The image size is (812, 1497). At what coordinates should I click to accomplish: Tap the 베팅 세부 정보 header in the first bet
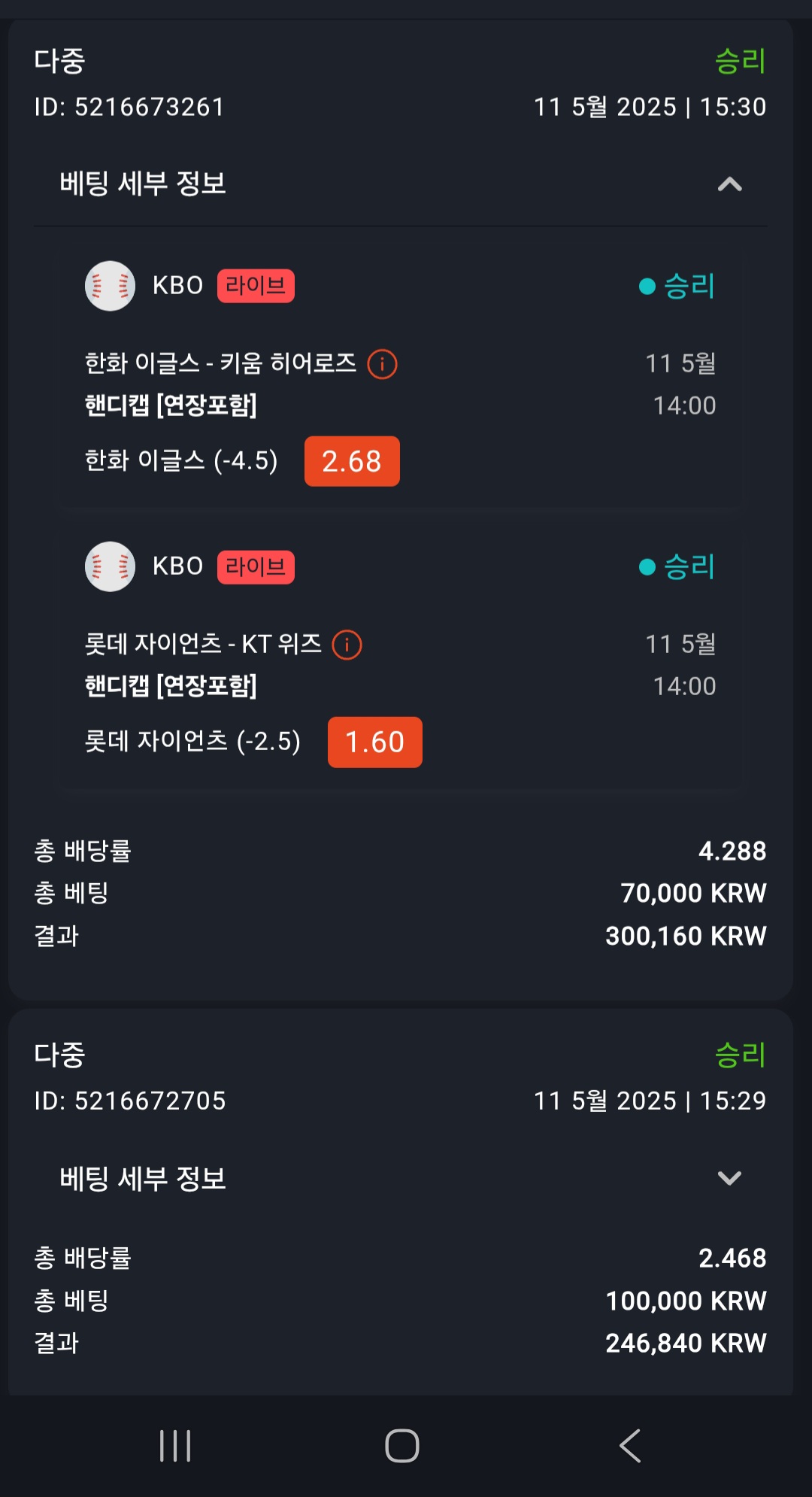pyautogui.click(x=143, y=184)
